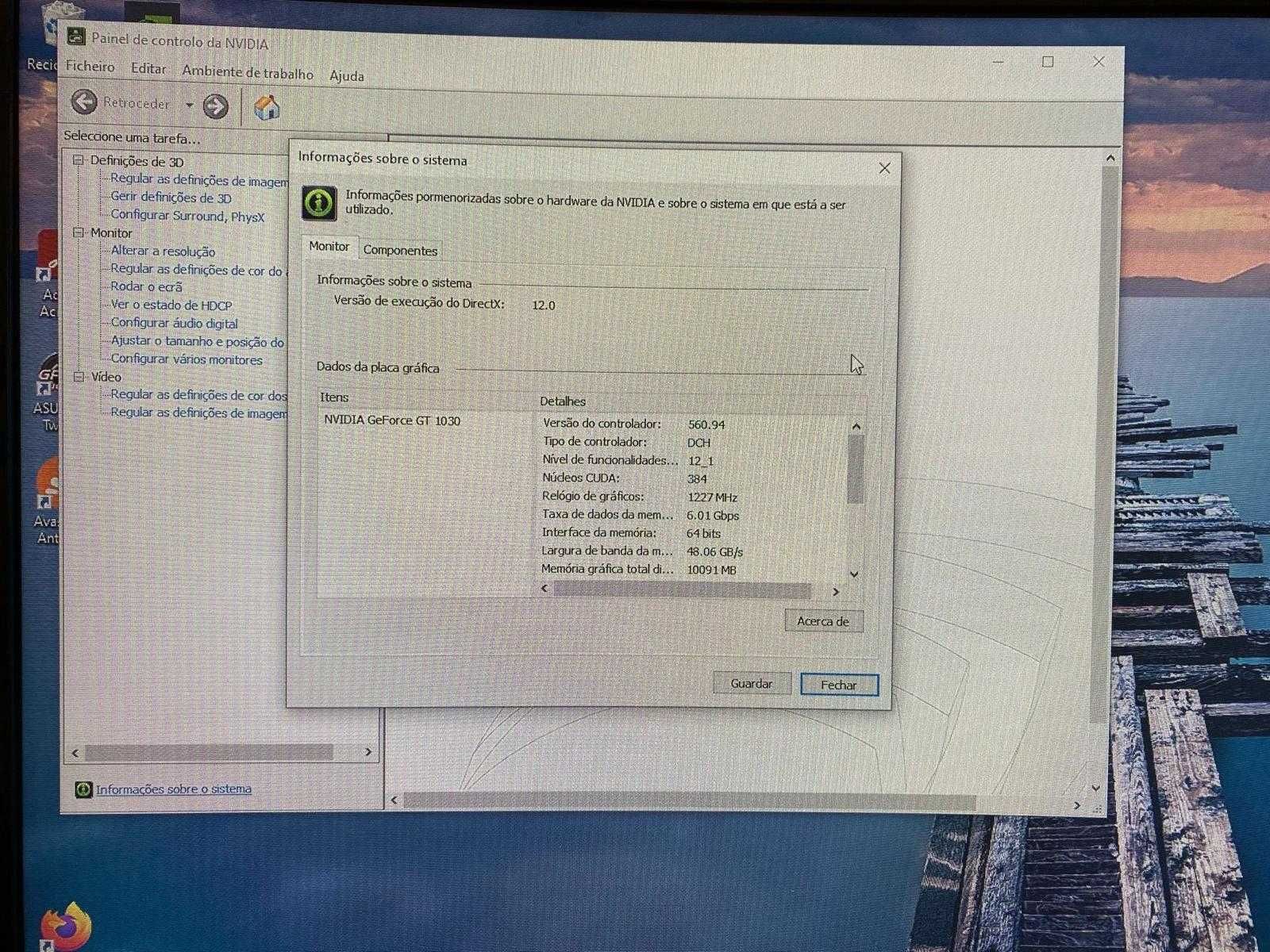
Task: Select Gerir definições de 3D
Action: click(x=171, y=198)
